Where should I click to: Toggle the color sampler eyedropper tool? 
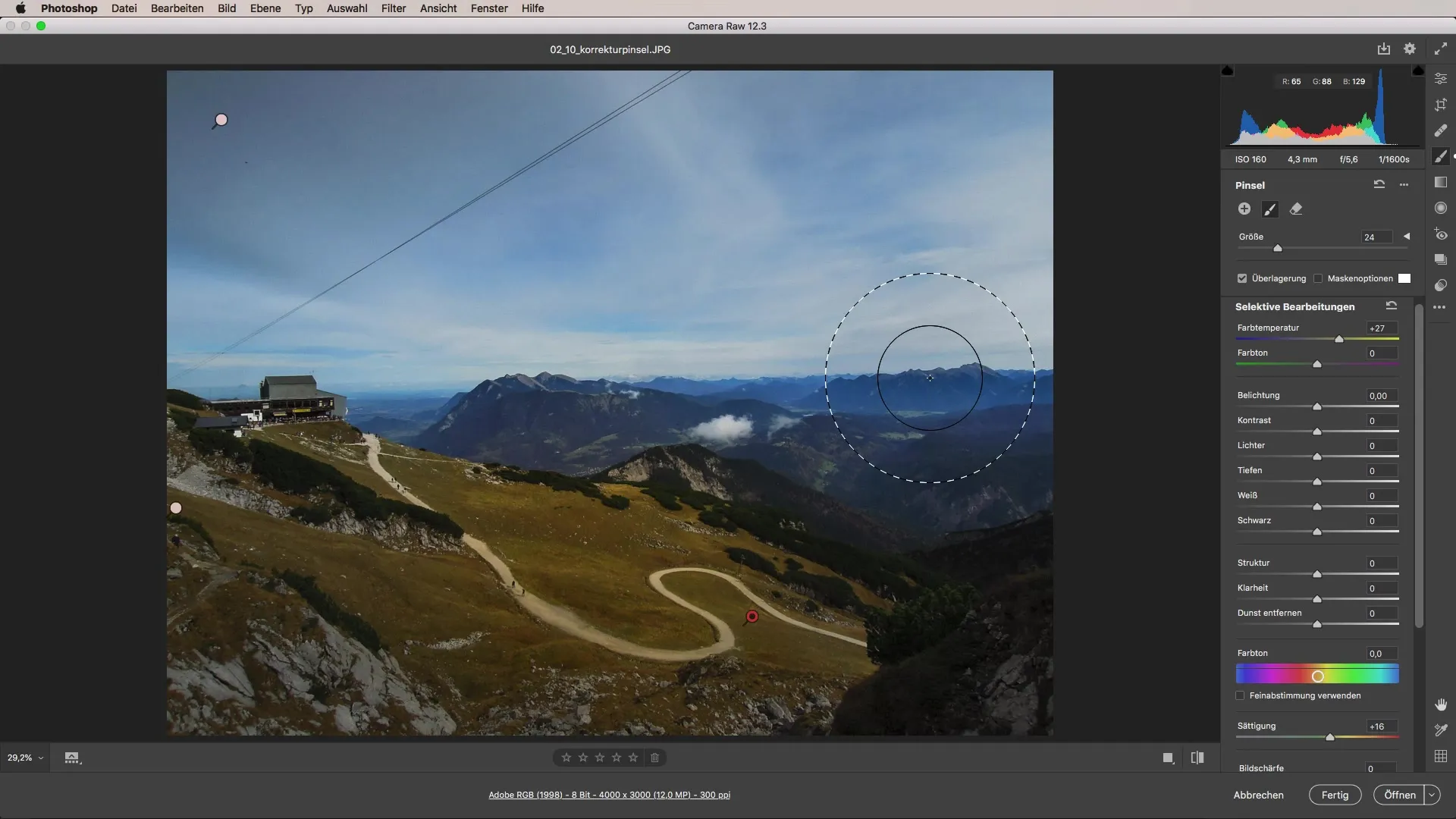click(1441, 730)
